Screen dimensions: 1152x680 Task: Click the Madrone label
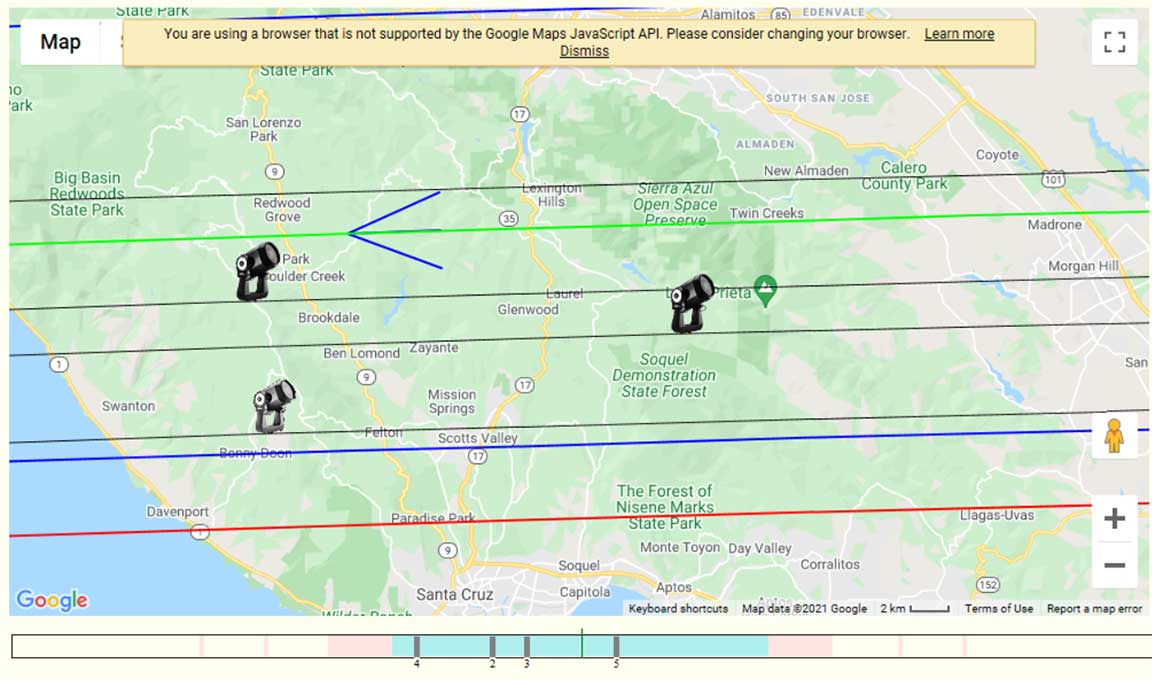pyautogui.click(x=1054, y=225)
